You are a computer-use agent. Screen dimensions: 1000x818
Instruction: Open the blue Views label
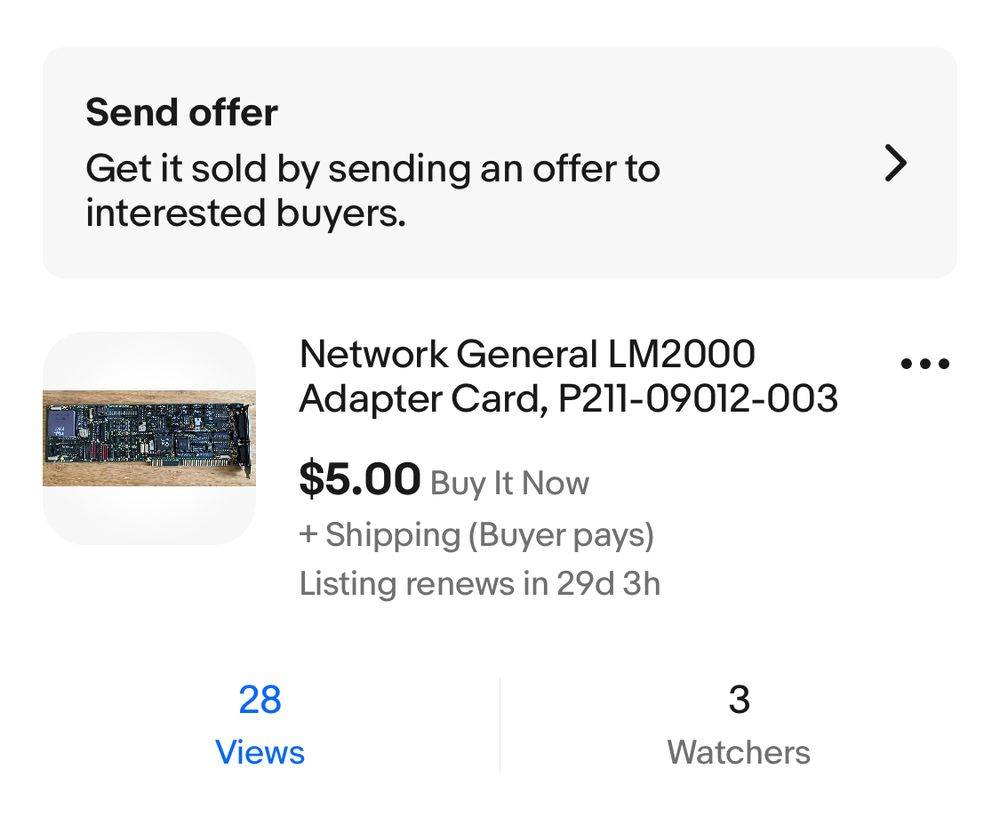point(260,752)
